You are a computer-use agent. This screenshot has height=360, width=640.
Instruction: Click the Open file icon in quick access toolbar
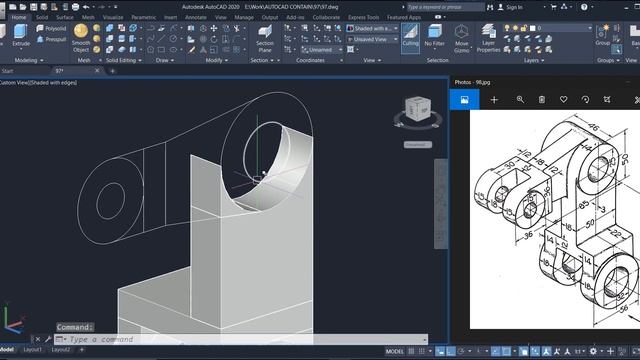point(23,7)
